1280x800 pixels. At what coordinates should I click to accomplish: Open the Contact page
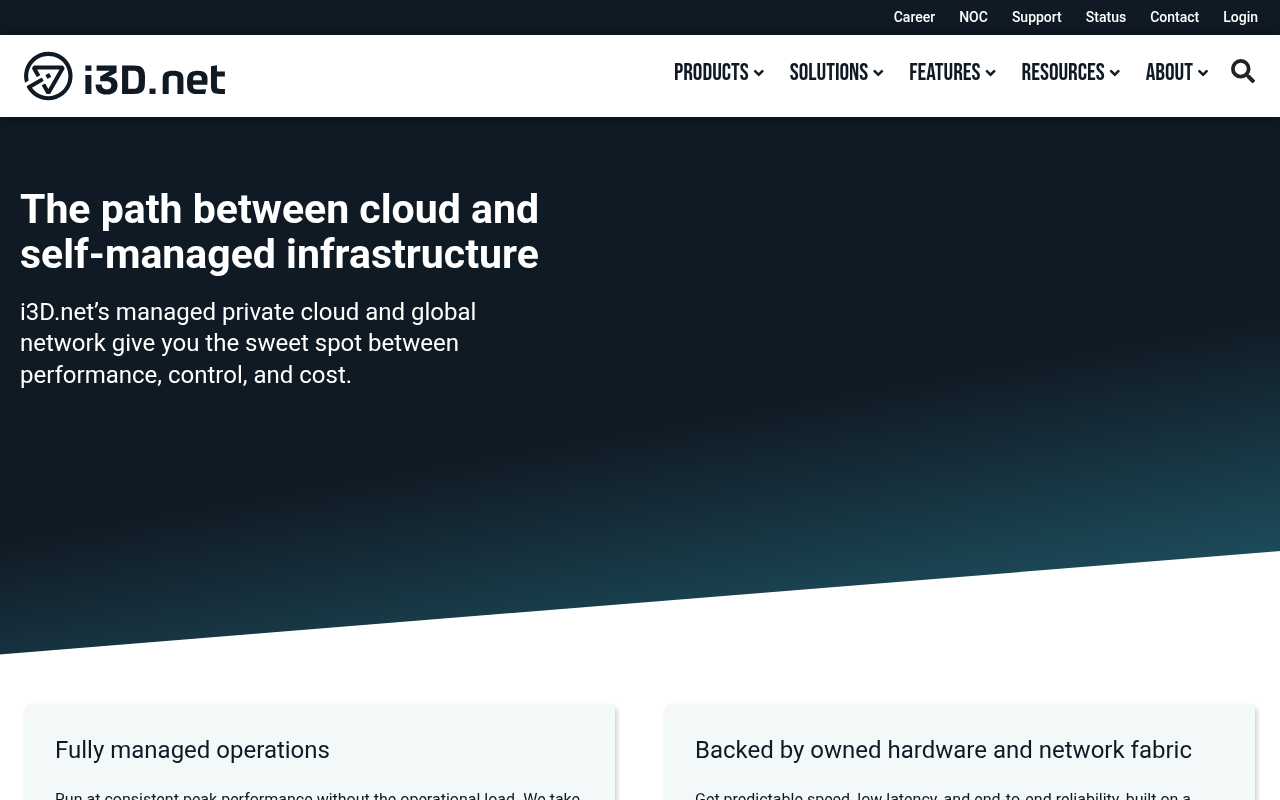click(1174, 17)
